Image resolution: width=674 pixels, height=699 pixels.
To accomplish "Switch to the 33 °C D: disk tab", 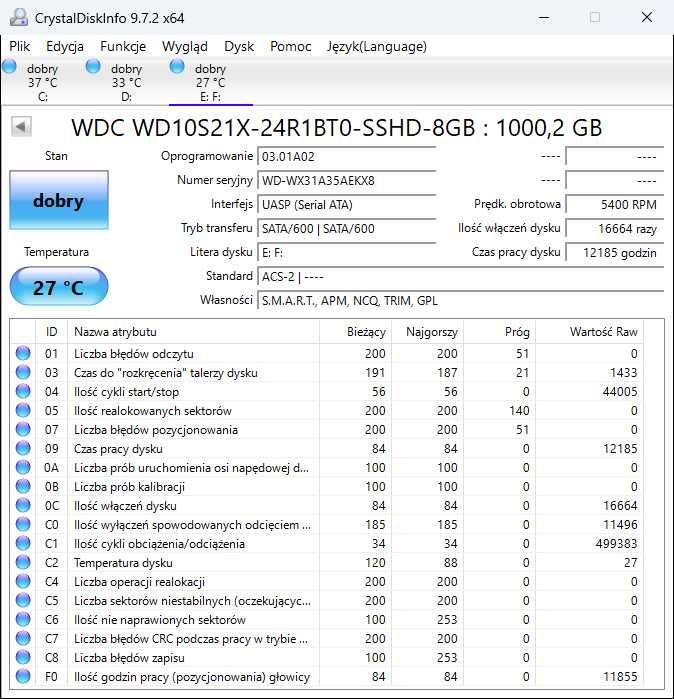I will pyautogui.click(x=127, y=82).
